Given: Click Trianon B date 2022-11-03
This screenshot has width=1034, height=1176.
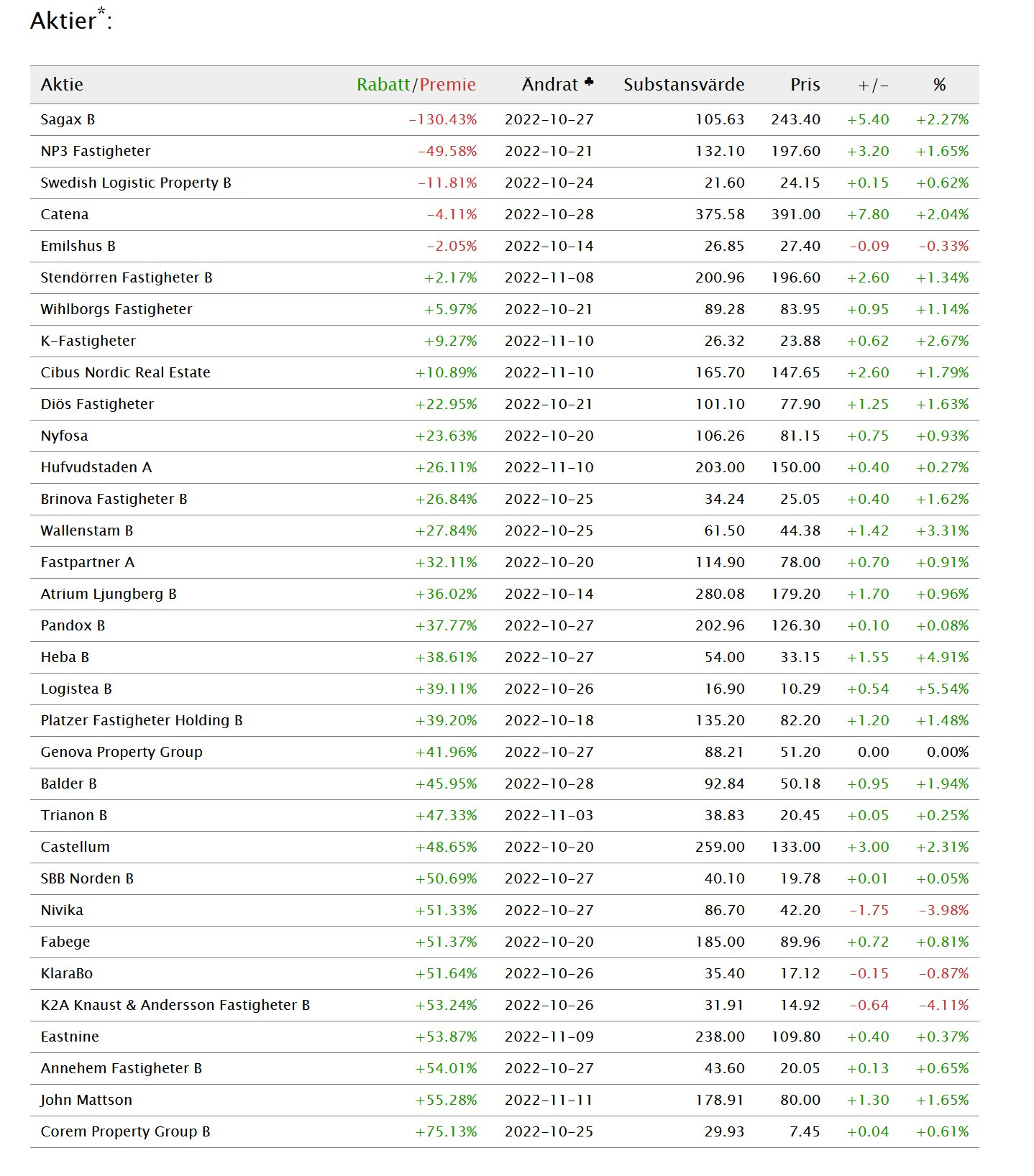Looking at the screenshot, I should coord(549,815).
